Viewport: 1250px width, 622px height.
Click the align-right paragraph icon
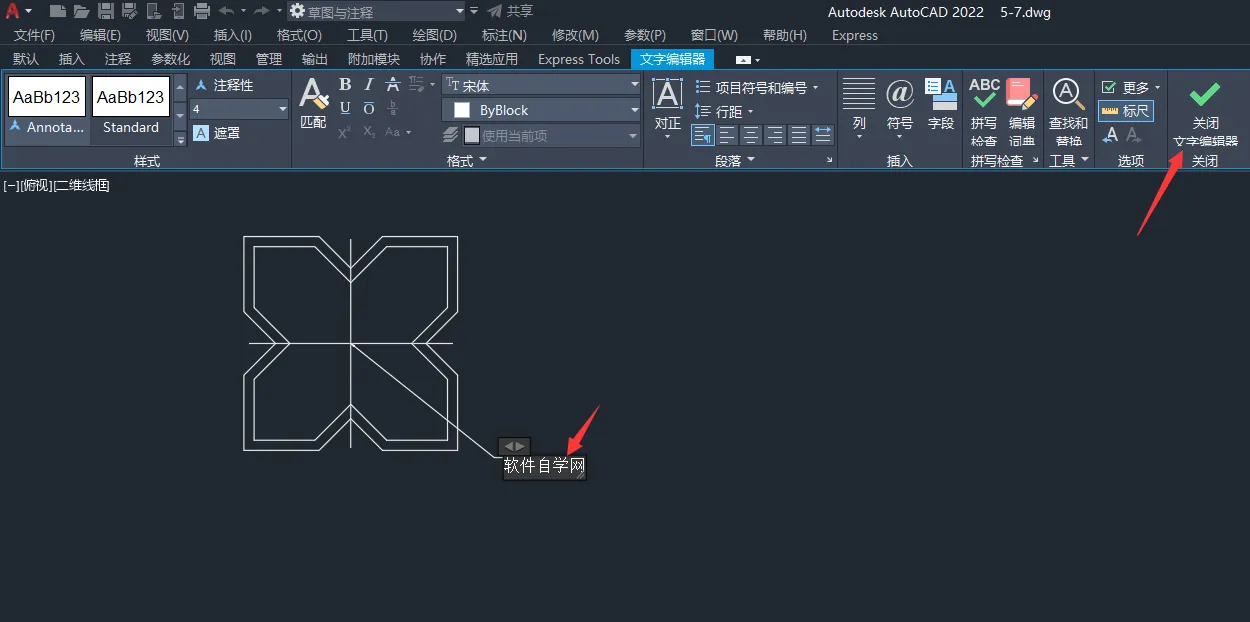[x=775, y=134]
